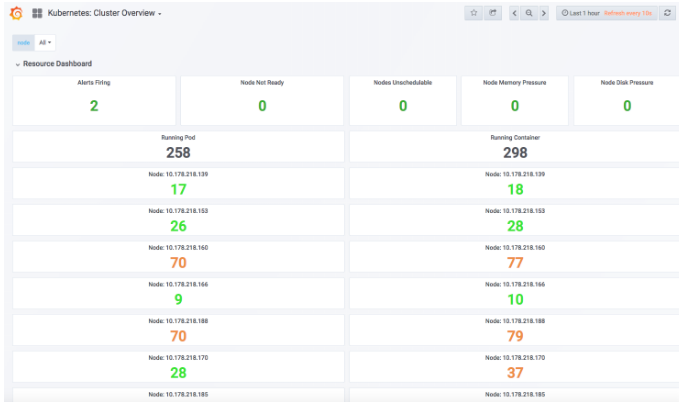Click the share dashboard icon
This screenshot has width=679, height=409.
click(493, 13)
